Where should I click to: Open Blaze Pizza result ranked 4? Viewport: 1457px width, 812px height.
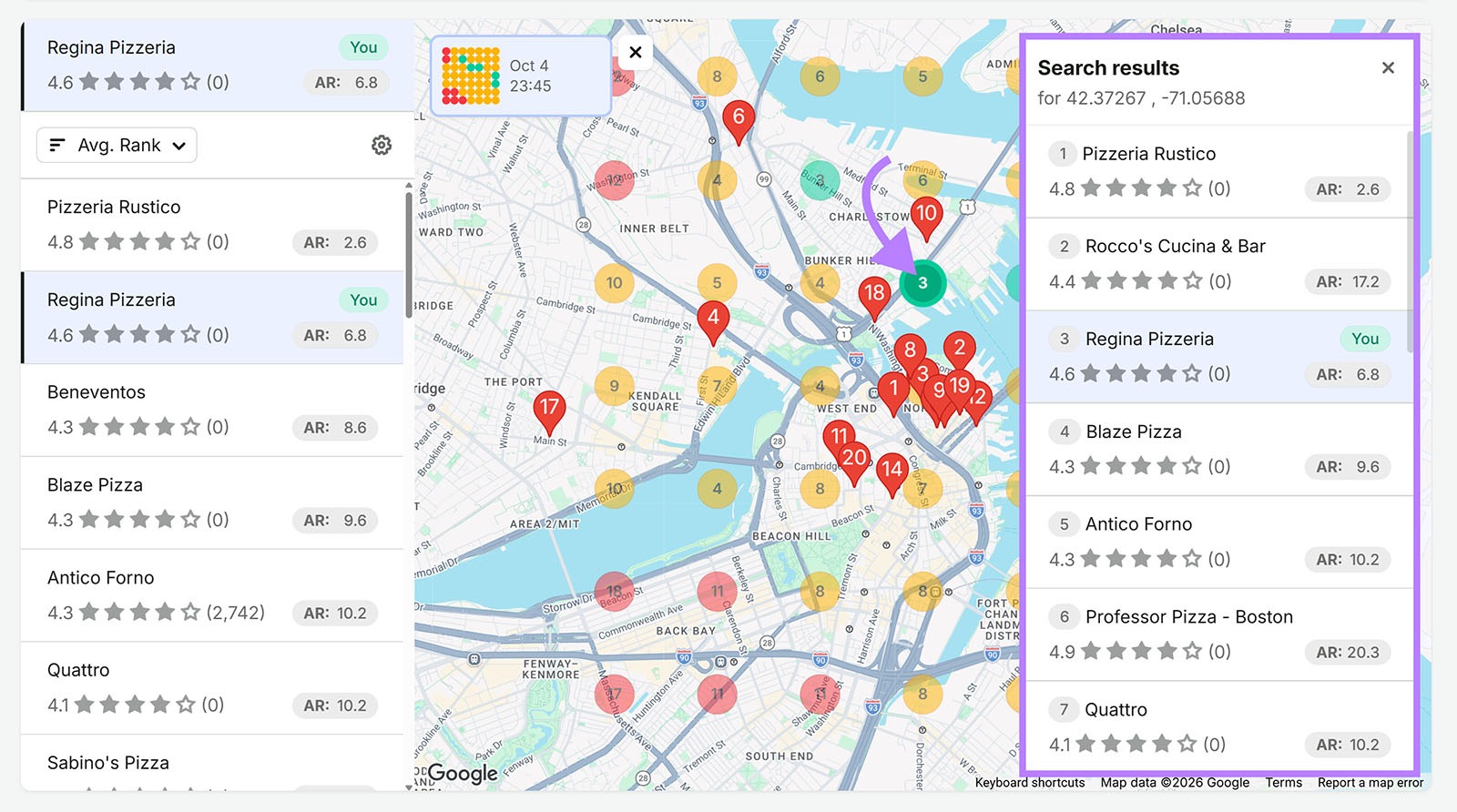[x=1218, y=450]
